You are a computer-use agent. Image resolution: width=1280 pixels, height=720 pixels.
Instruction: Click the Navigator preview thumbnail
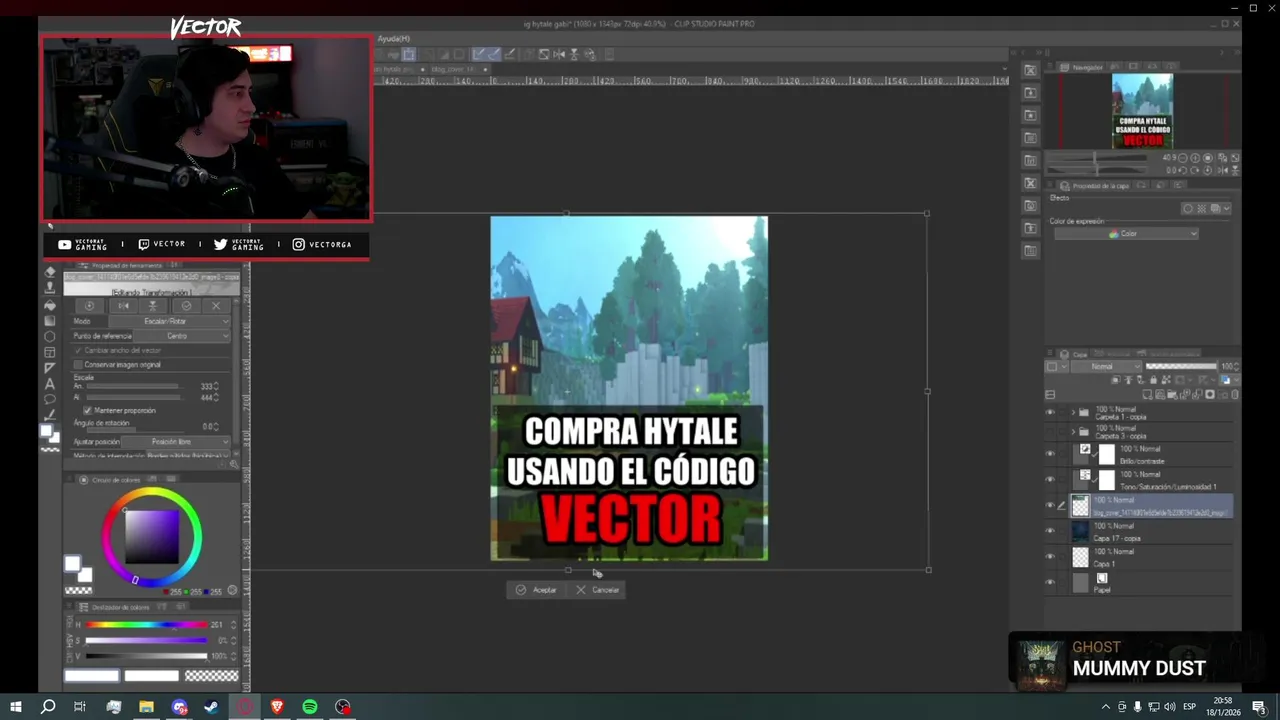pyautogui.click(x=1142, y=111)
